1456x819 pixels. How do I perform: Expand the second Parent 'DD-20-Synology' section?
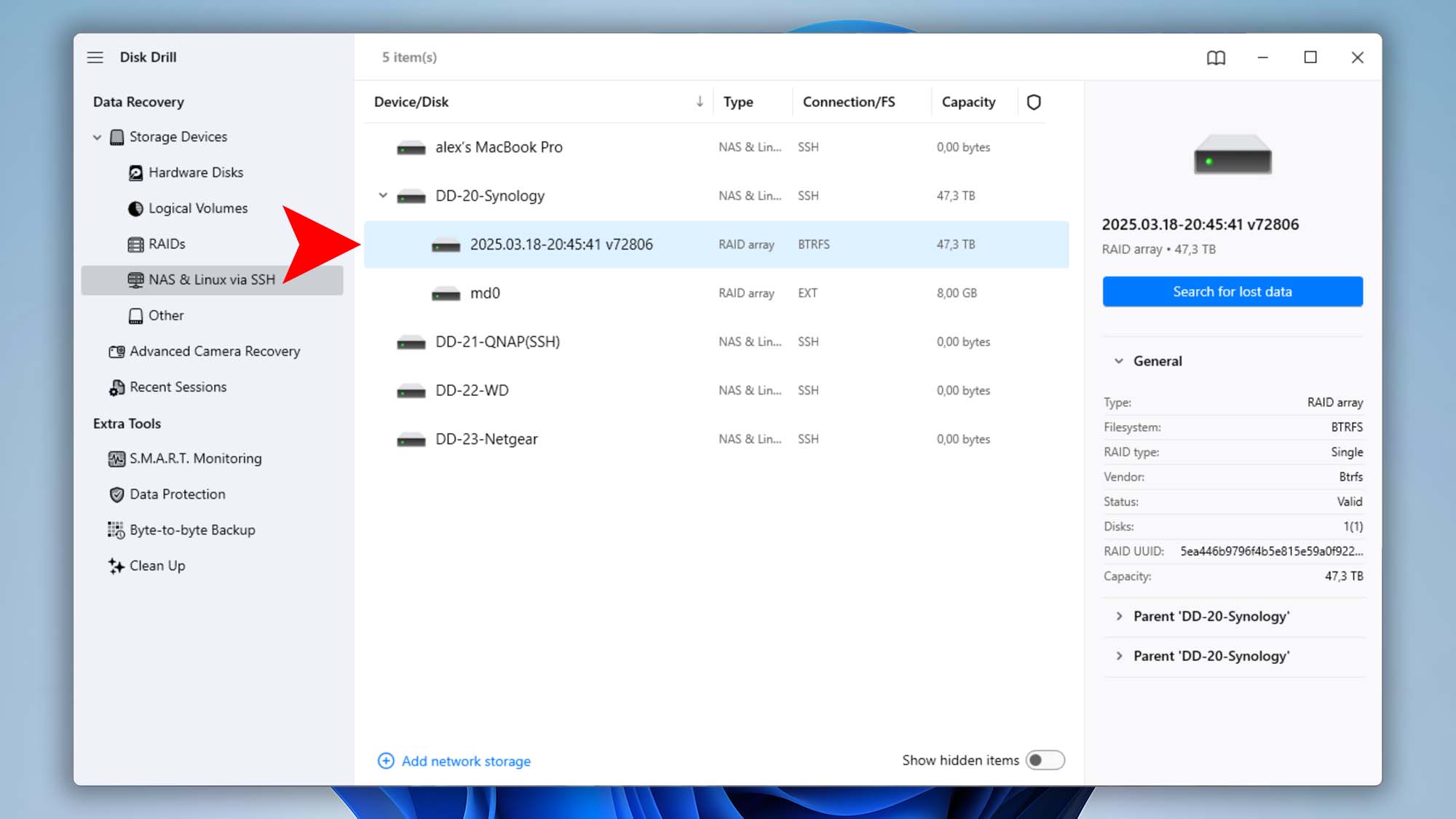(x=1119, y=656)
